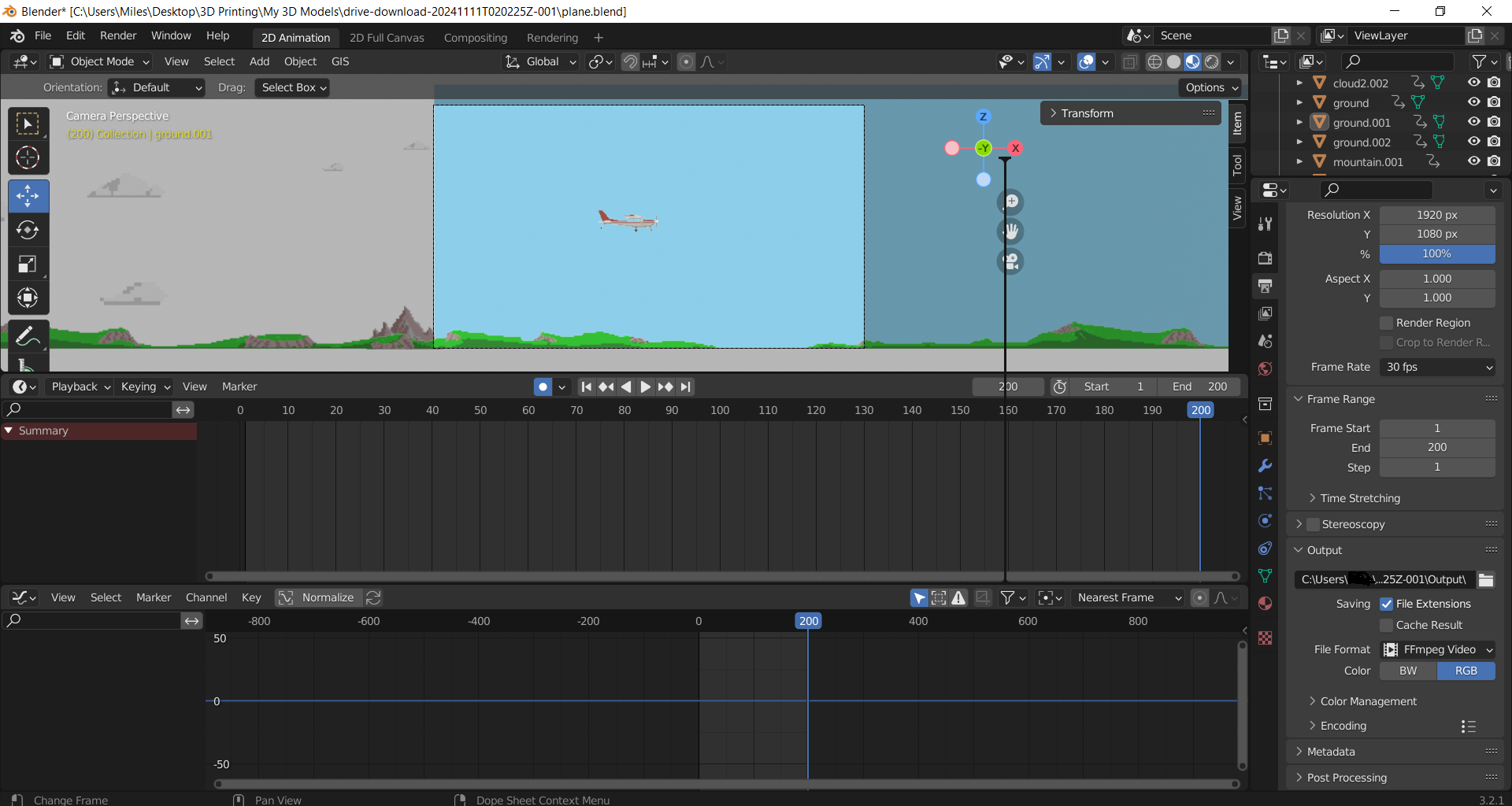Enable the Stereoscopy checkbox

[x=1313, y=524]
